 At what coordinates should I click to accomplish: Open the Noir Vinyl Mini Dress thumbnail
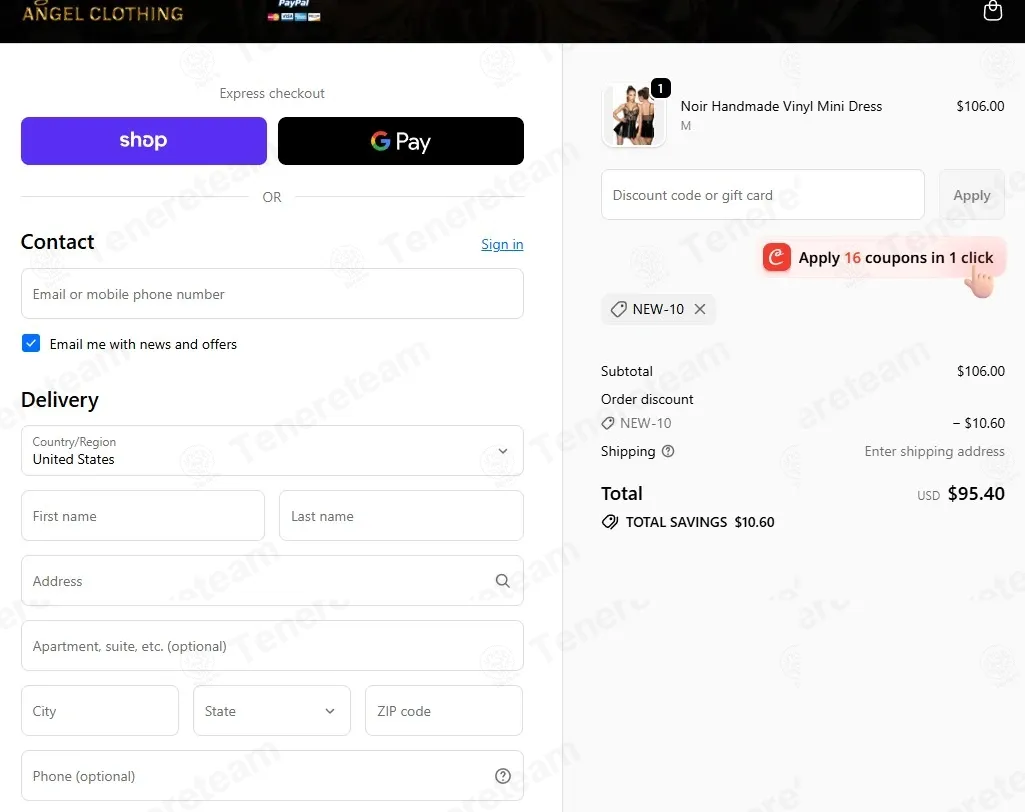point(633,116)
